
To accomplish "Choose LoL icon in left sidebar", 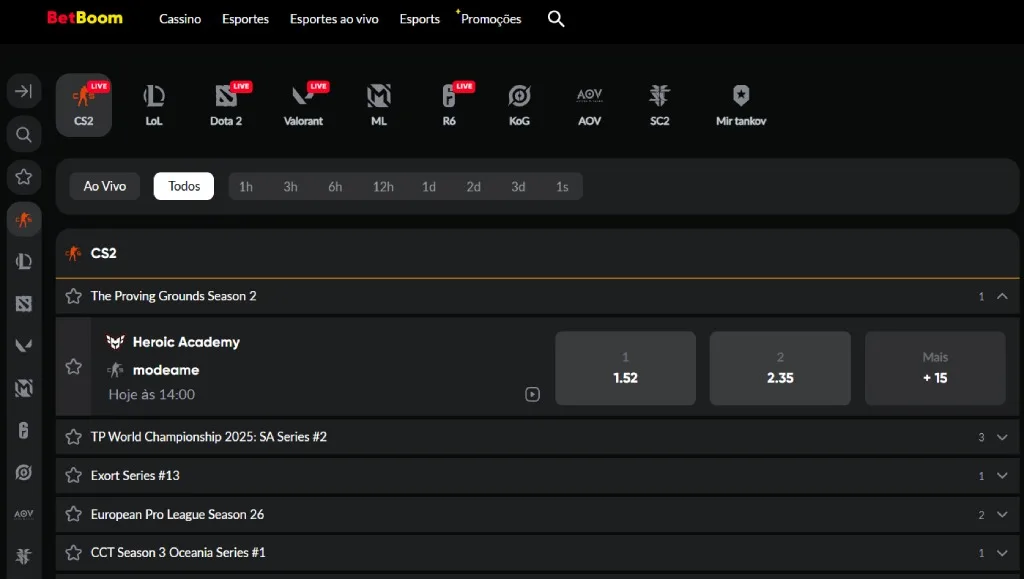I will pos(24,261).
